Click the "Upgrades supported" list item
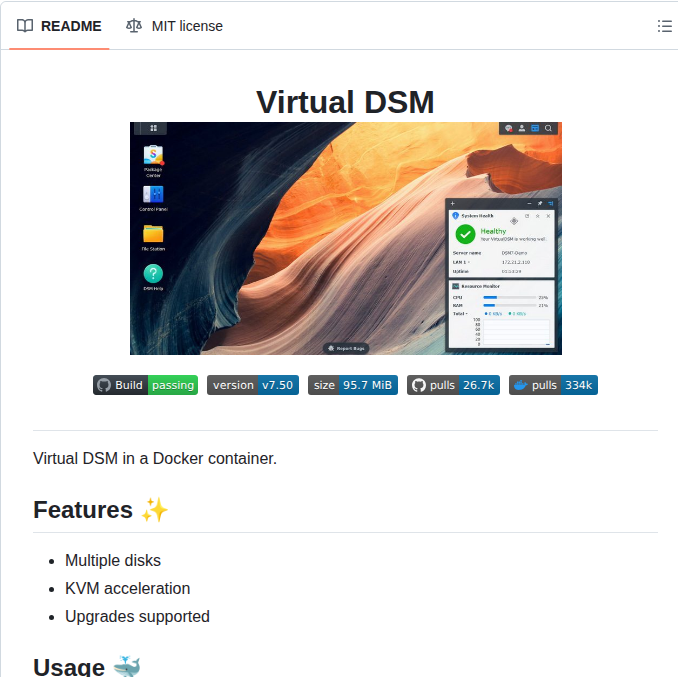 [137, 616]
